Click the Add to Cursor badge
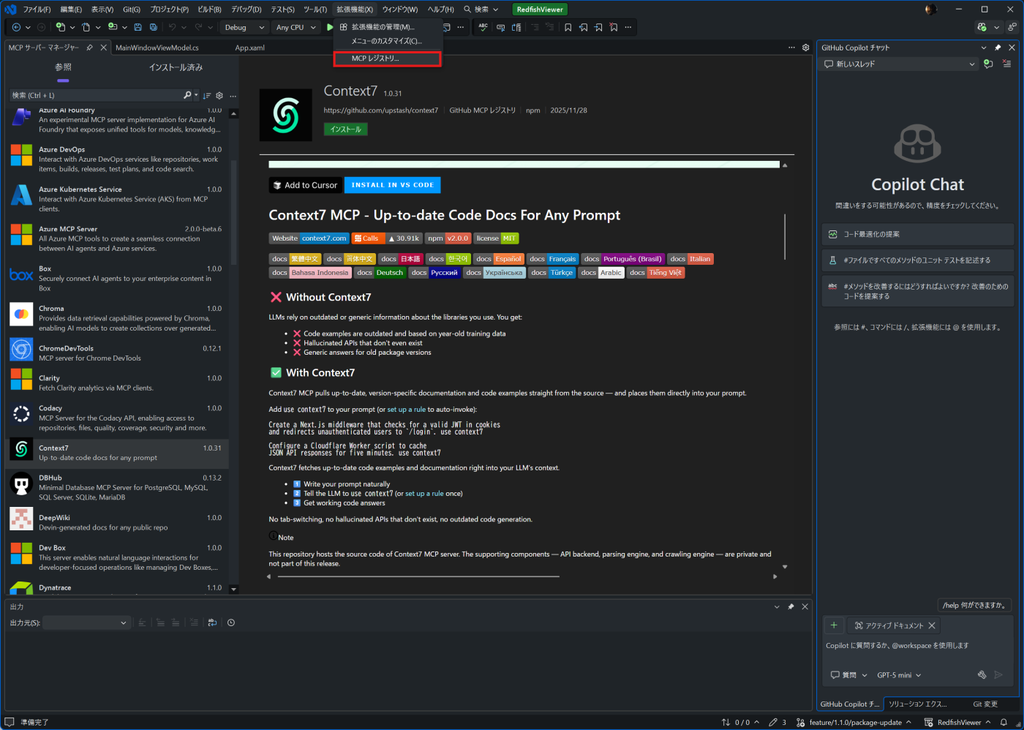The width and height of the screenshot is (1024, 730). [x=305, y=185]
